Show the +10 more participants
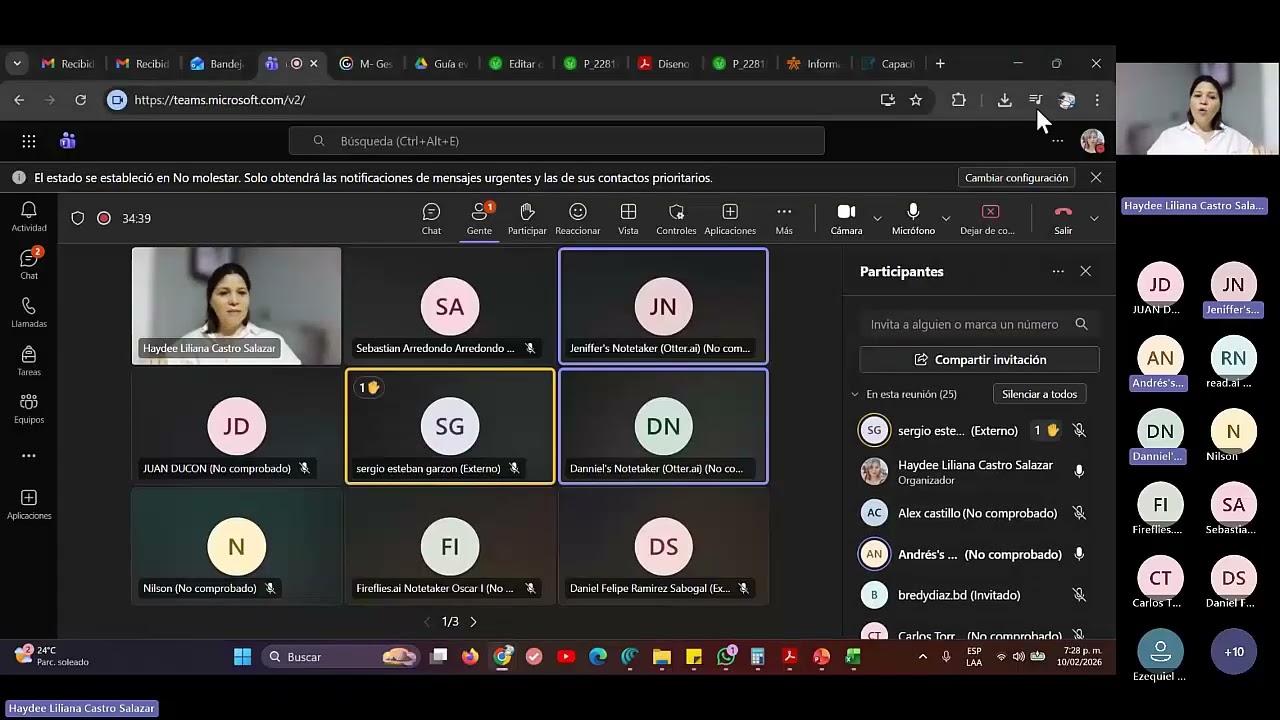Screen dimensions: 1280x720 [x=1234, y=652]
